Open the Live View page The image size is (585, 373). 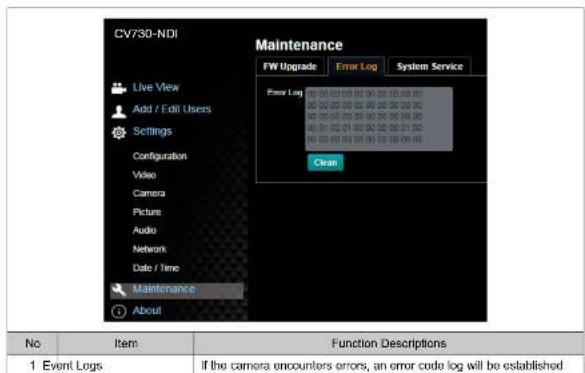156,87
